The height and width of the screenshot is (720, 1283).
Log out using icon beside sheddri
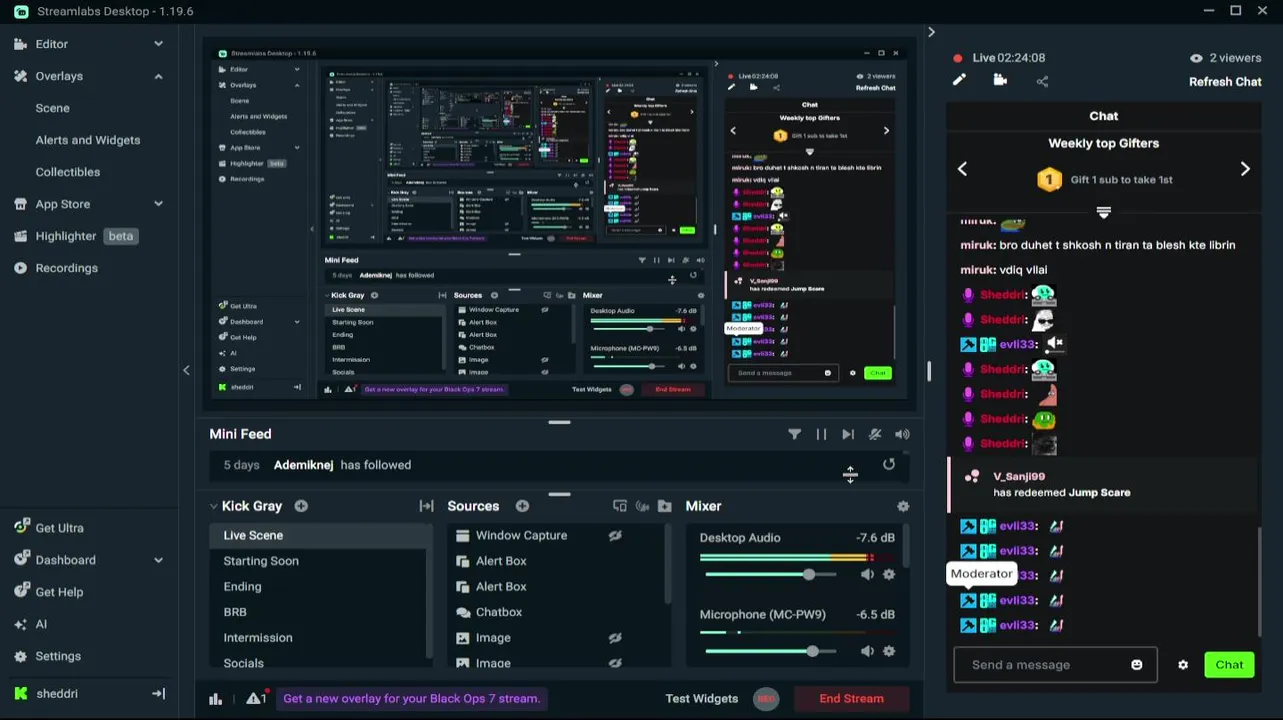pyautogui.click(x=158, y=693)
